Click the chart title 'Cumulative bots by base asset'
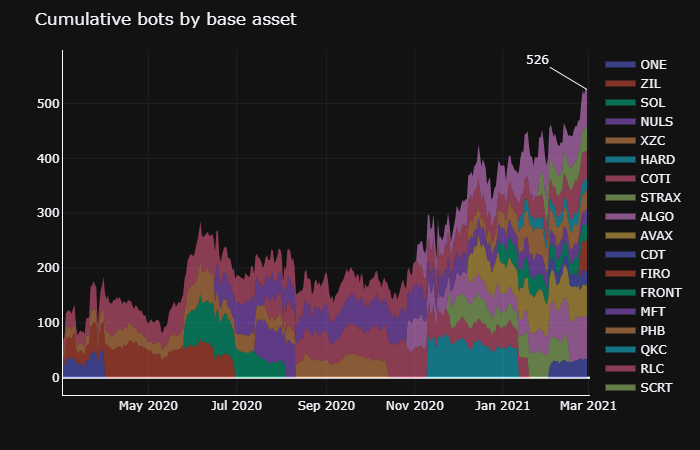This screenshot has height=450, width=700. [x=165, y=20]
